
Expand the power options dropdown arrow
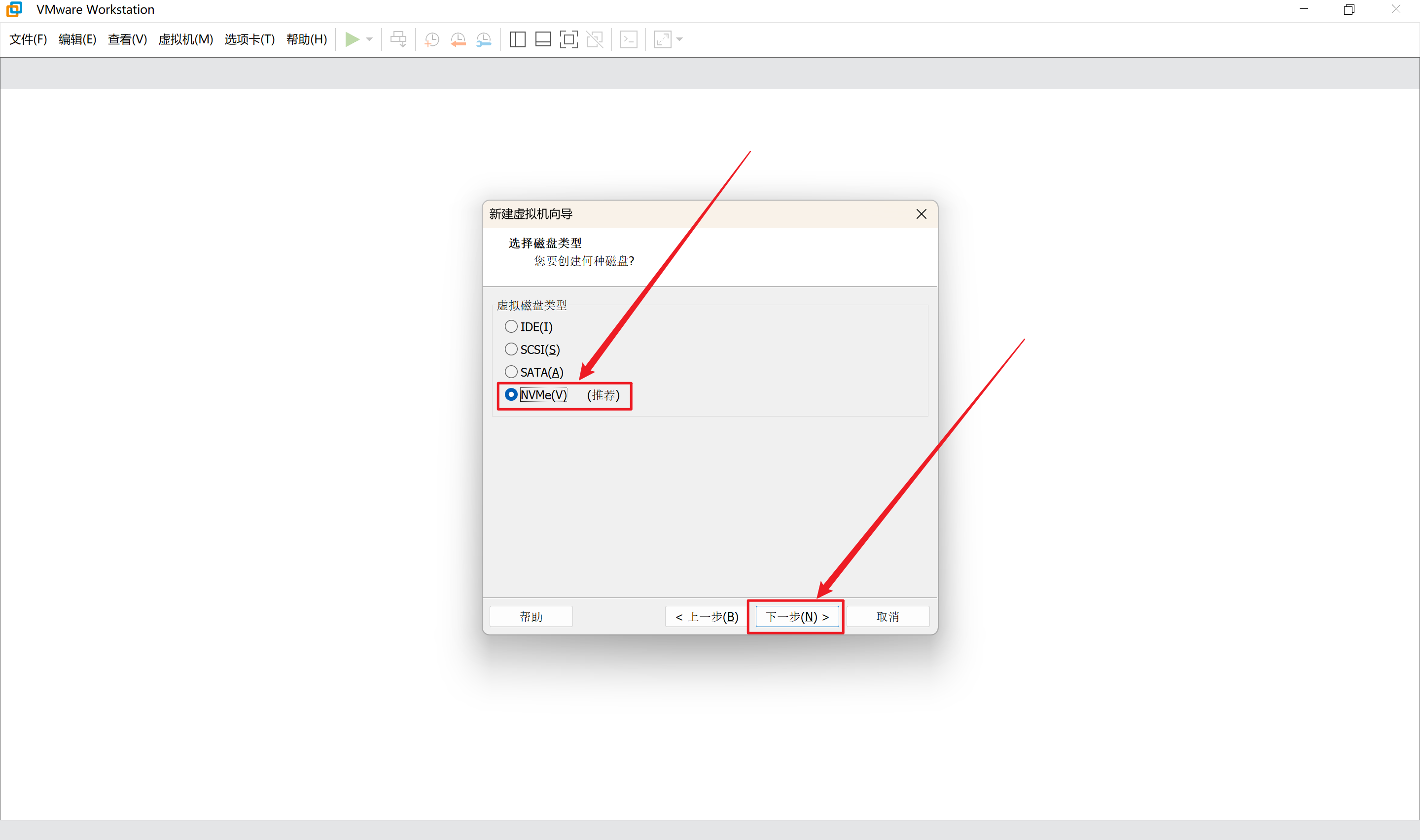(x=370, y=39)
